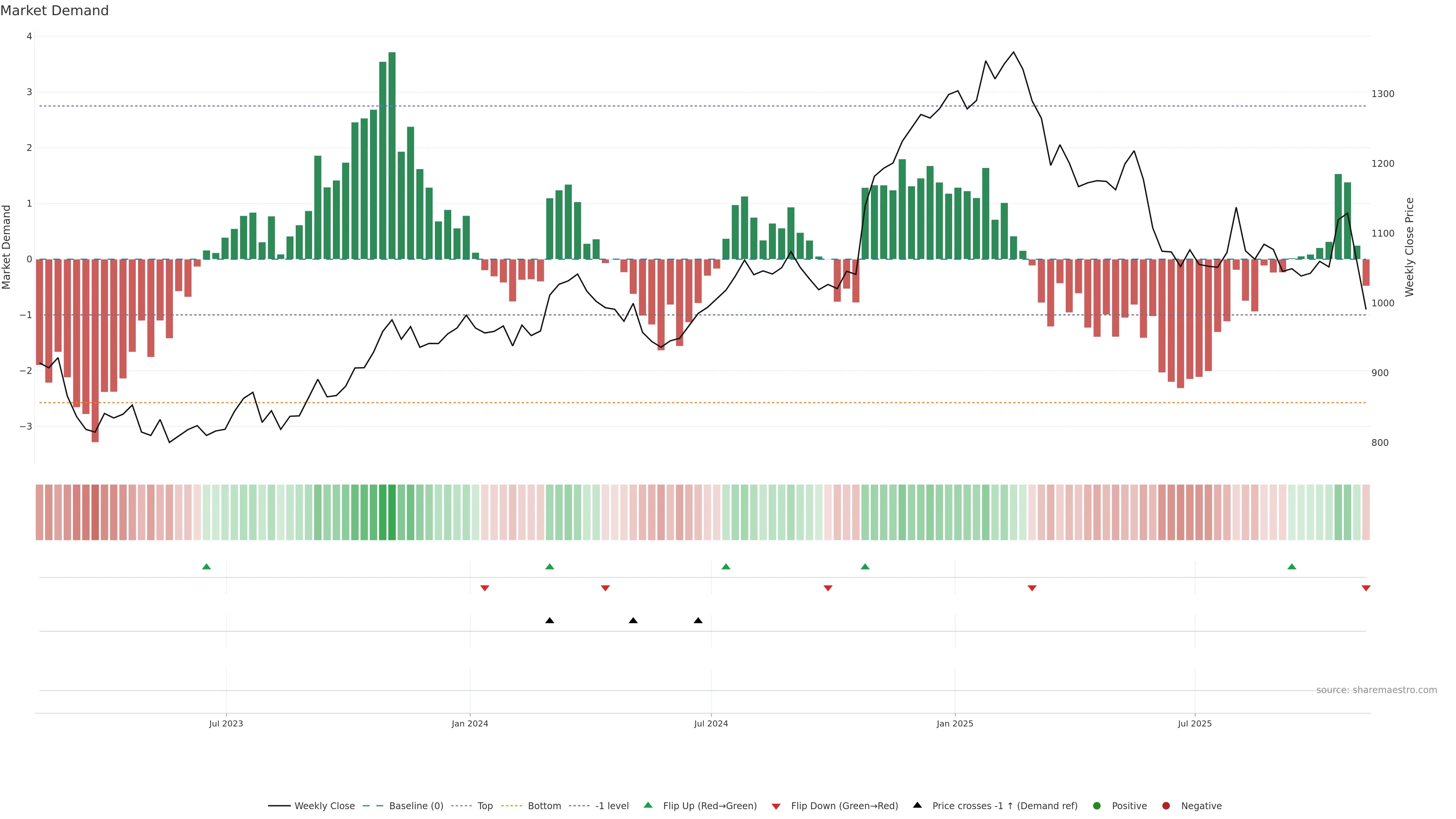Click the first green Flip Up marker before Jul 2023
This screenshot has width=1456, height=819.
[x=206, y=567]
